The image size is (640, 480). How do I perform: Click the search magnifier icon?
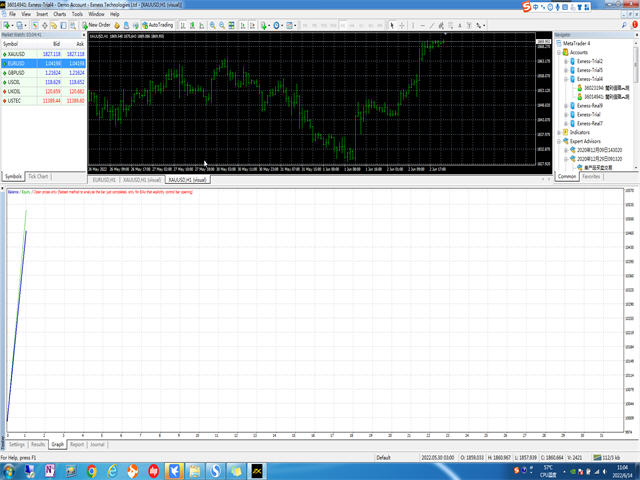(624, 25)
